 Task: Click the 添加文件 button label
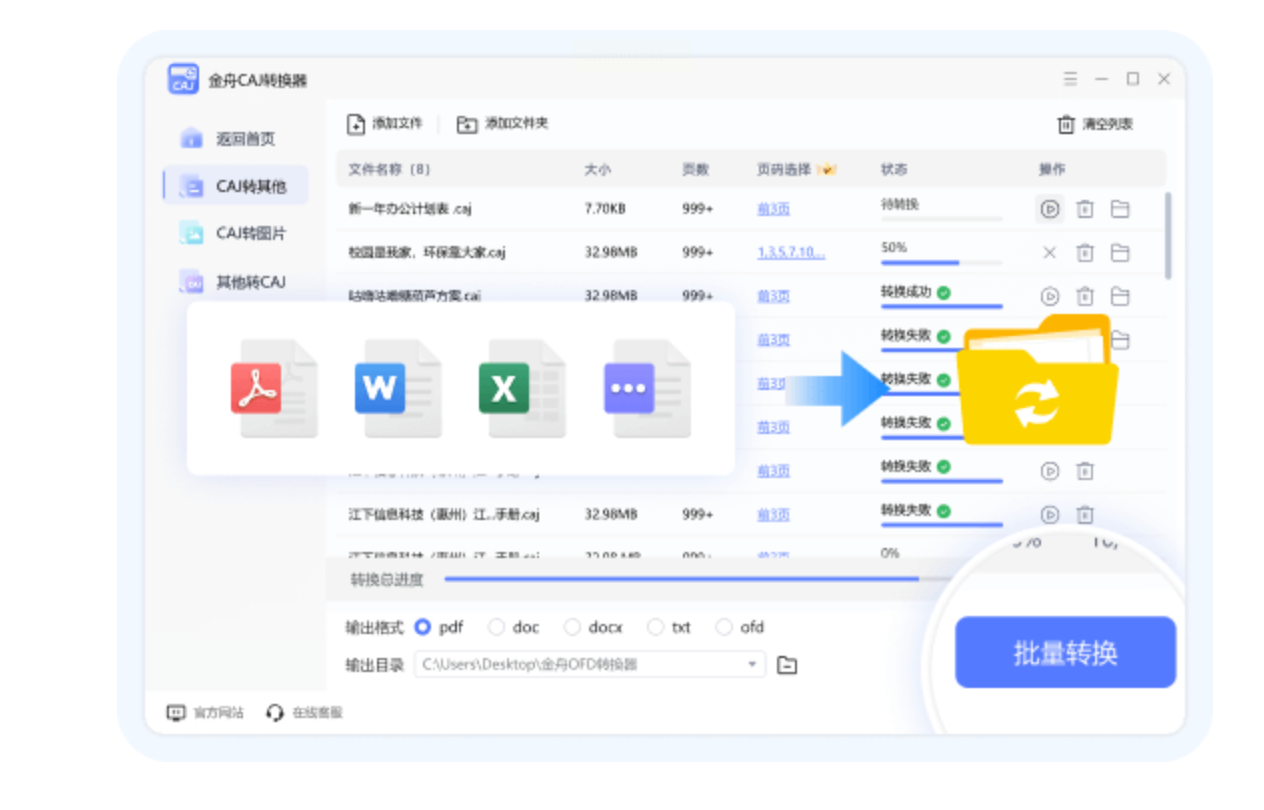point(397,124)
